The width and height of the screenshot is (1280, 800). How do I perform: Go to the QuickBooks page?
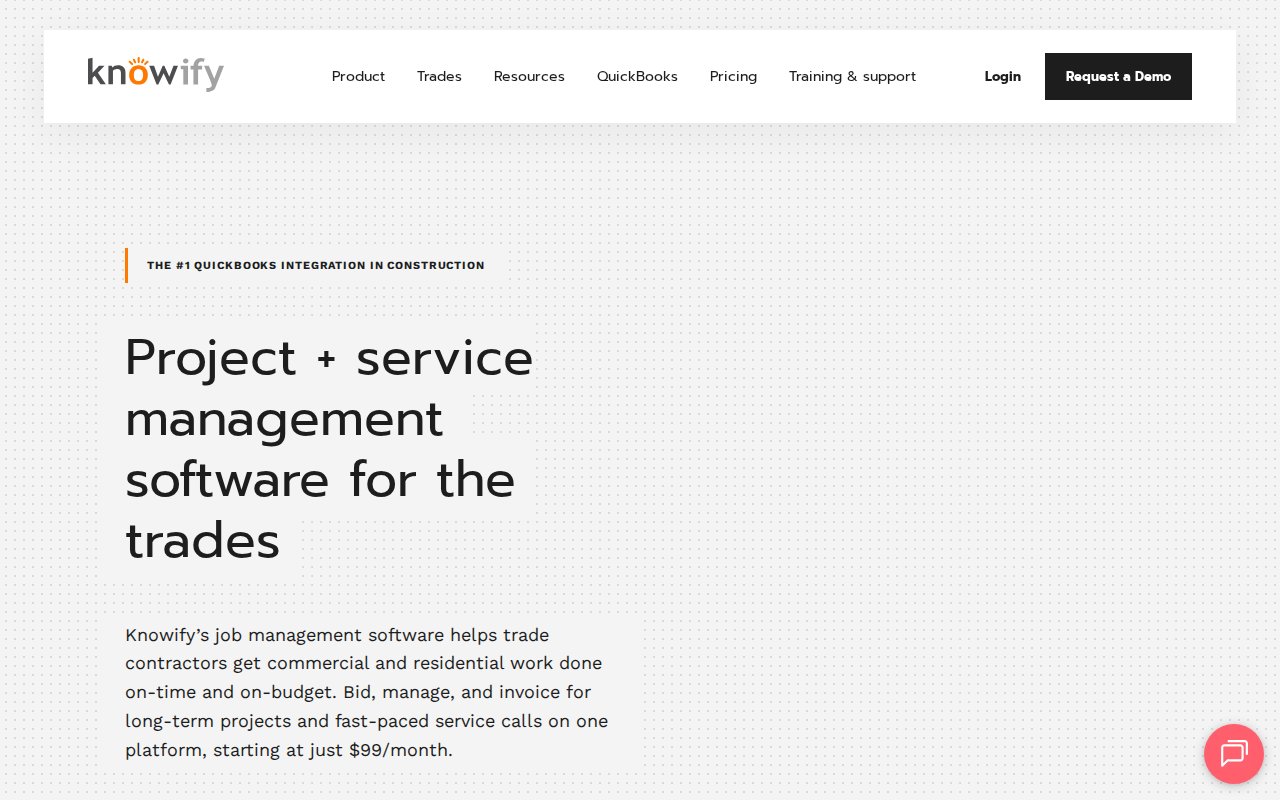pyautogui.click(x=637, y=76)
